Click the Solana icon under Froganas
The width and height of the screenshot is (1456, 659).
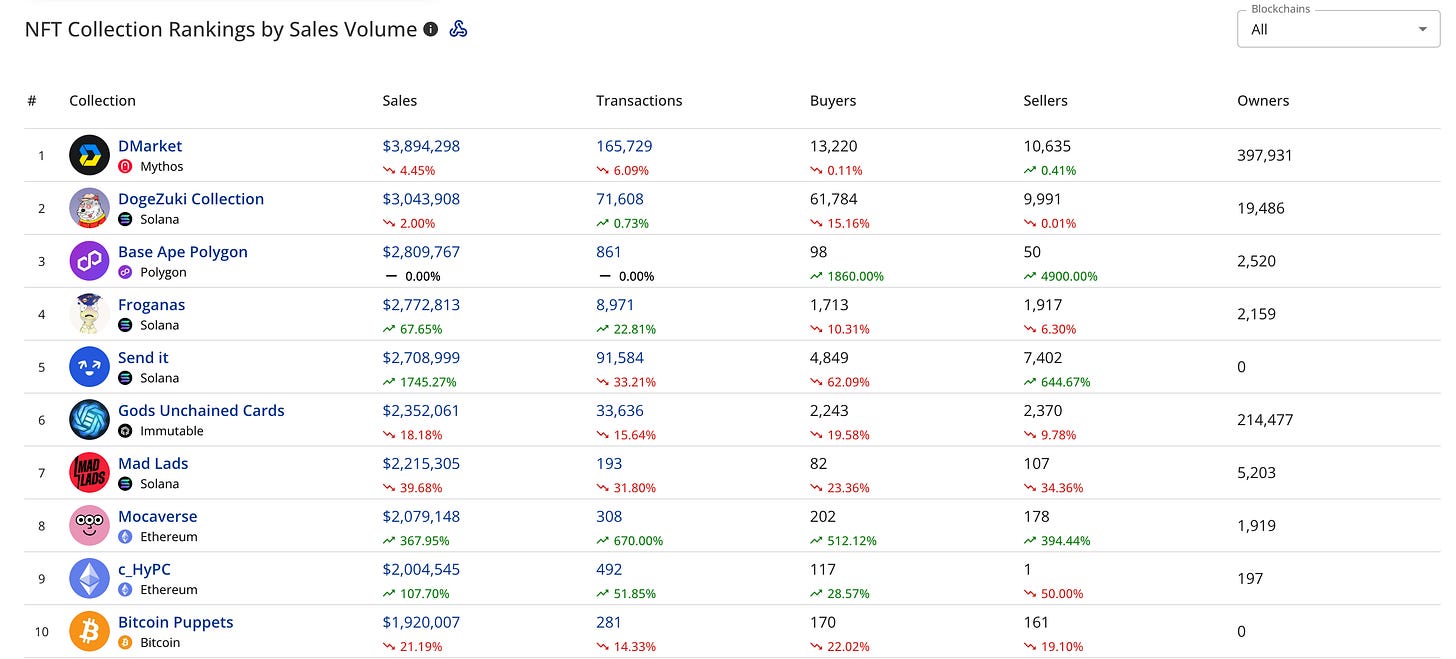(125, 325)
